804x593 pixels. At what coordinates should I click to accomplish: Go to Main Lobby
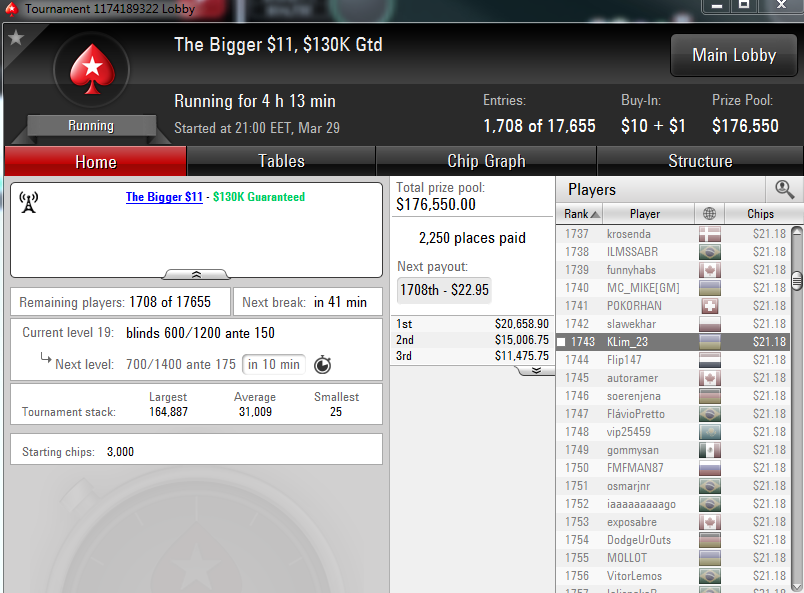734,55
